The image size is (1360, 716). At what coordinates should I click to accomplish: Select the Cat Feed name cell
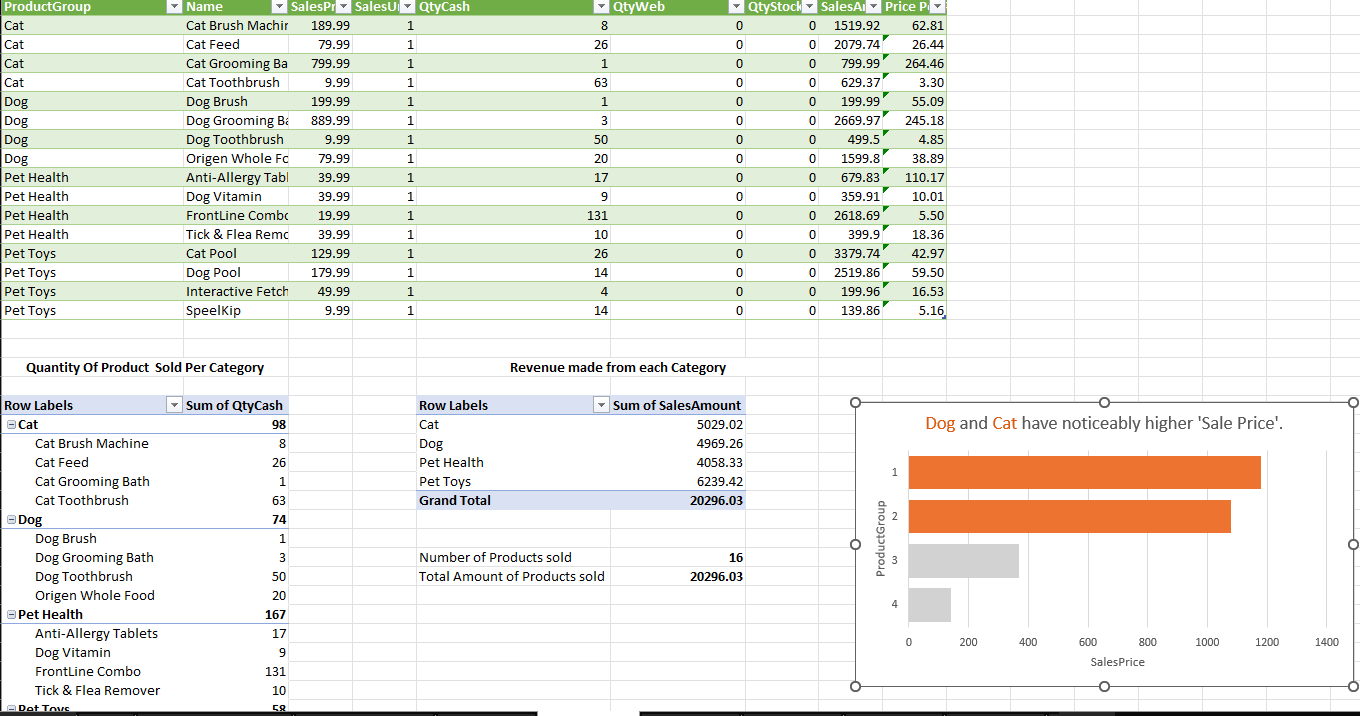[x=235, y=44]
